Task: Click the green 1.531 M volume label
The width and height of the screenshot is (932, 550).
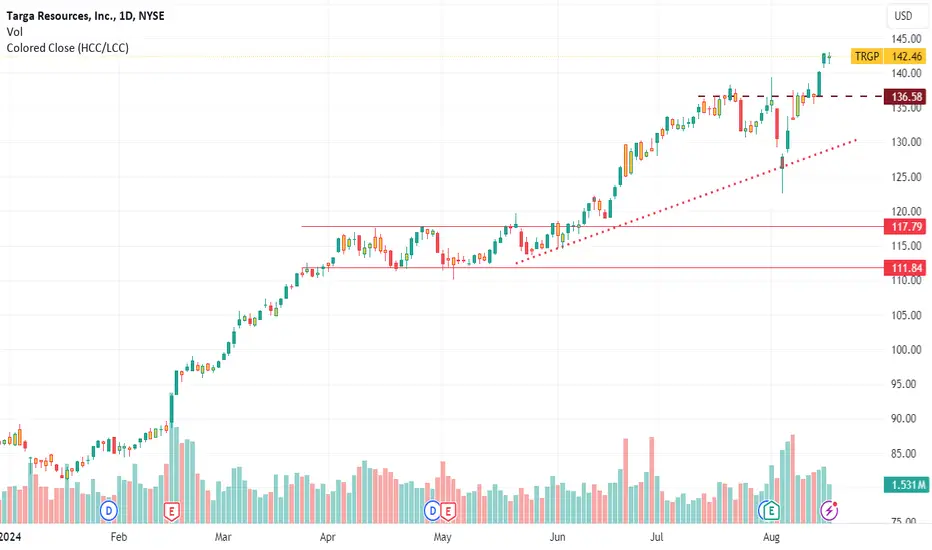Action: tap(906, 485)
